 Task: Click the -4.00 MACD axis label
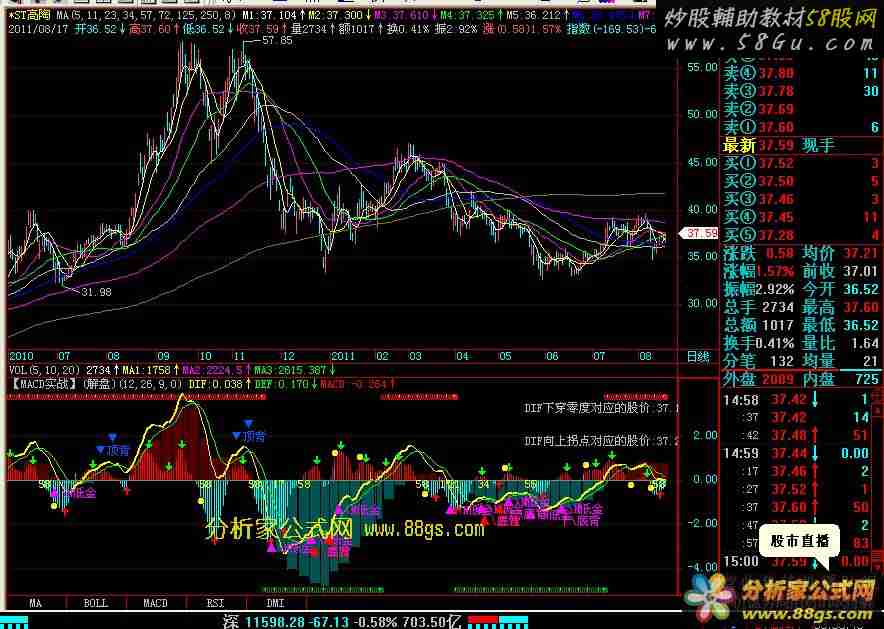702,566
